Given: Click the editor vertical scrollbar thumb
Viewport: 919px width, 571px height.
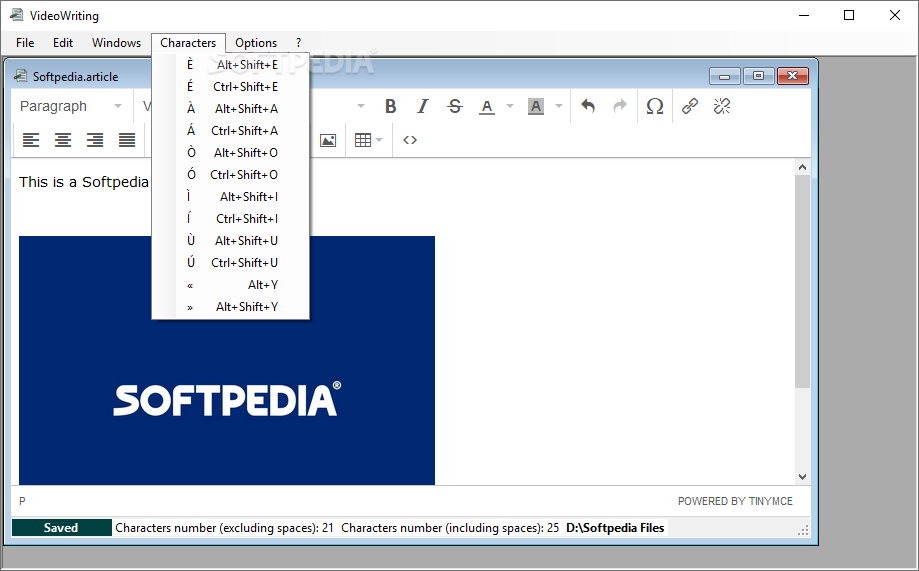Looking at the screenshot, I should (x=802, y=281).
